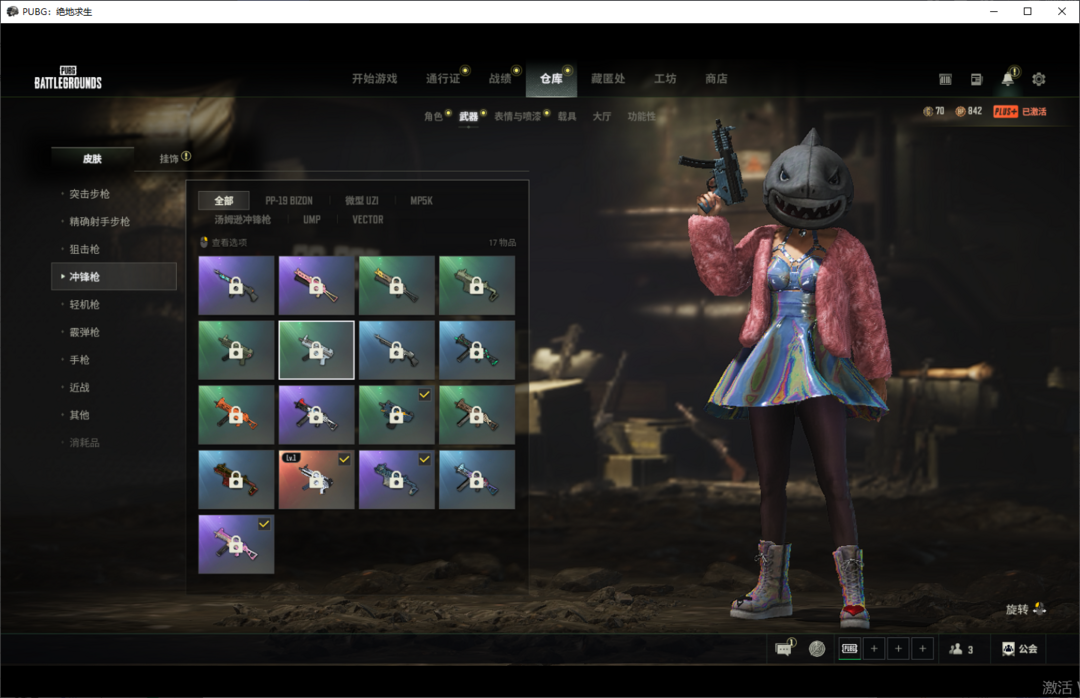The height and width of the screenshot is (698, 1080).
Task: Click the last empty plus party slot
Action: pyautogui.click(x=922, y=648)
